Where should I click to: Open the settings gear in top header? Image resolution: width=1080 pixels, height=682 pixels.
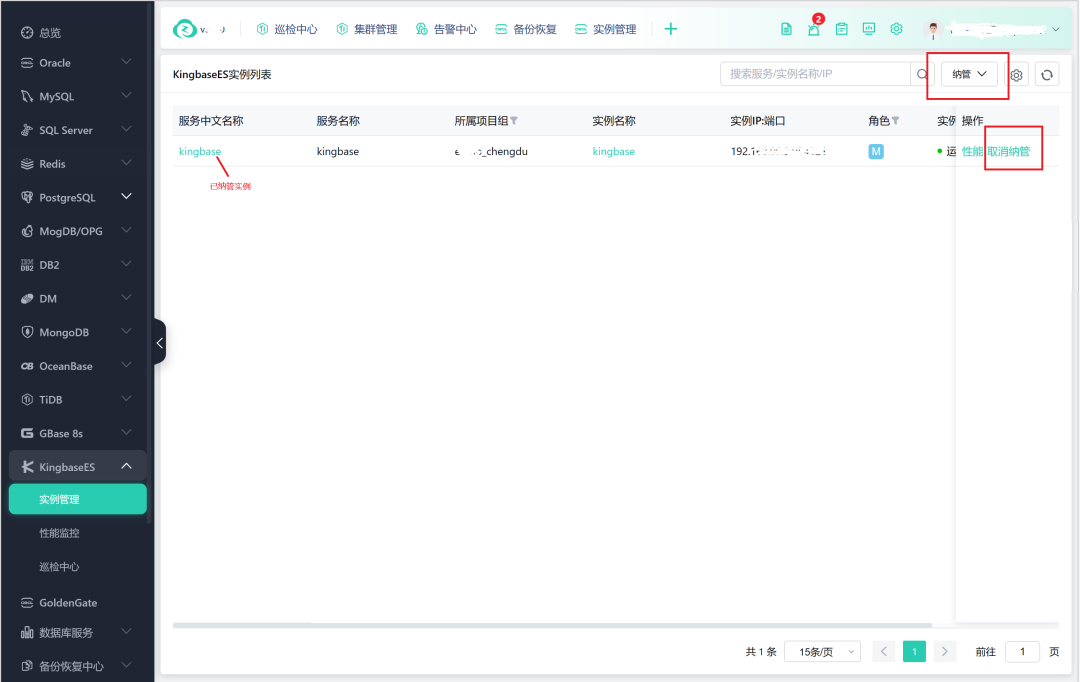(x=896, y=29)
